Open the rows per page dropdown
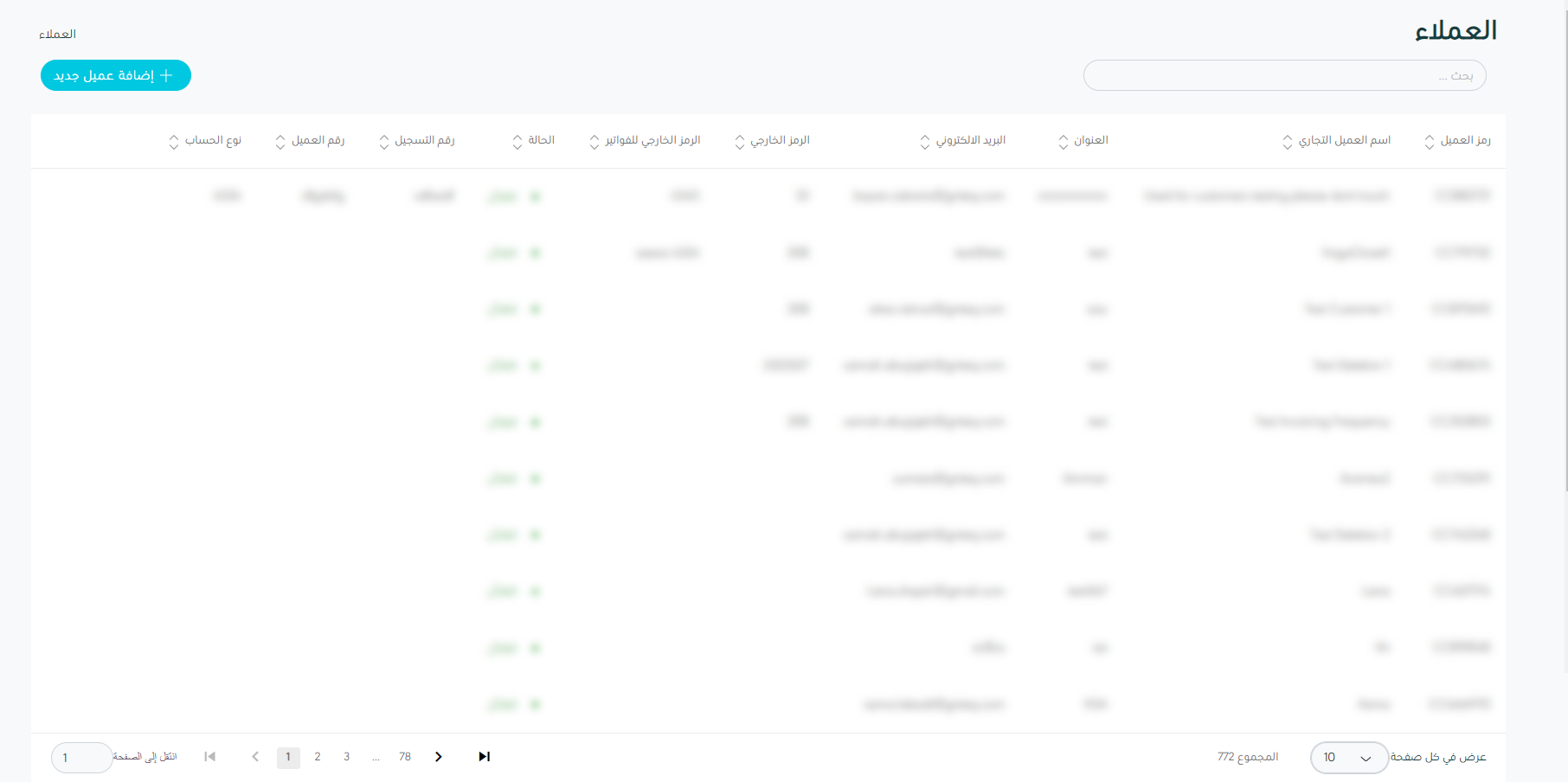The width and height of the screenshot is (1568, 782). click(1348, 758)
